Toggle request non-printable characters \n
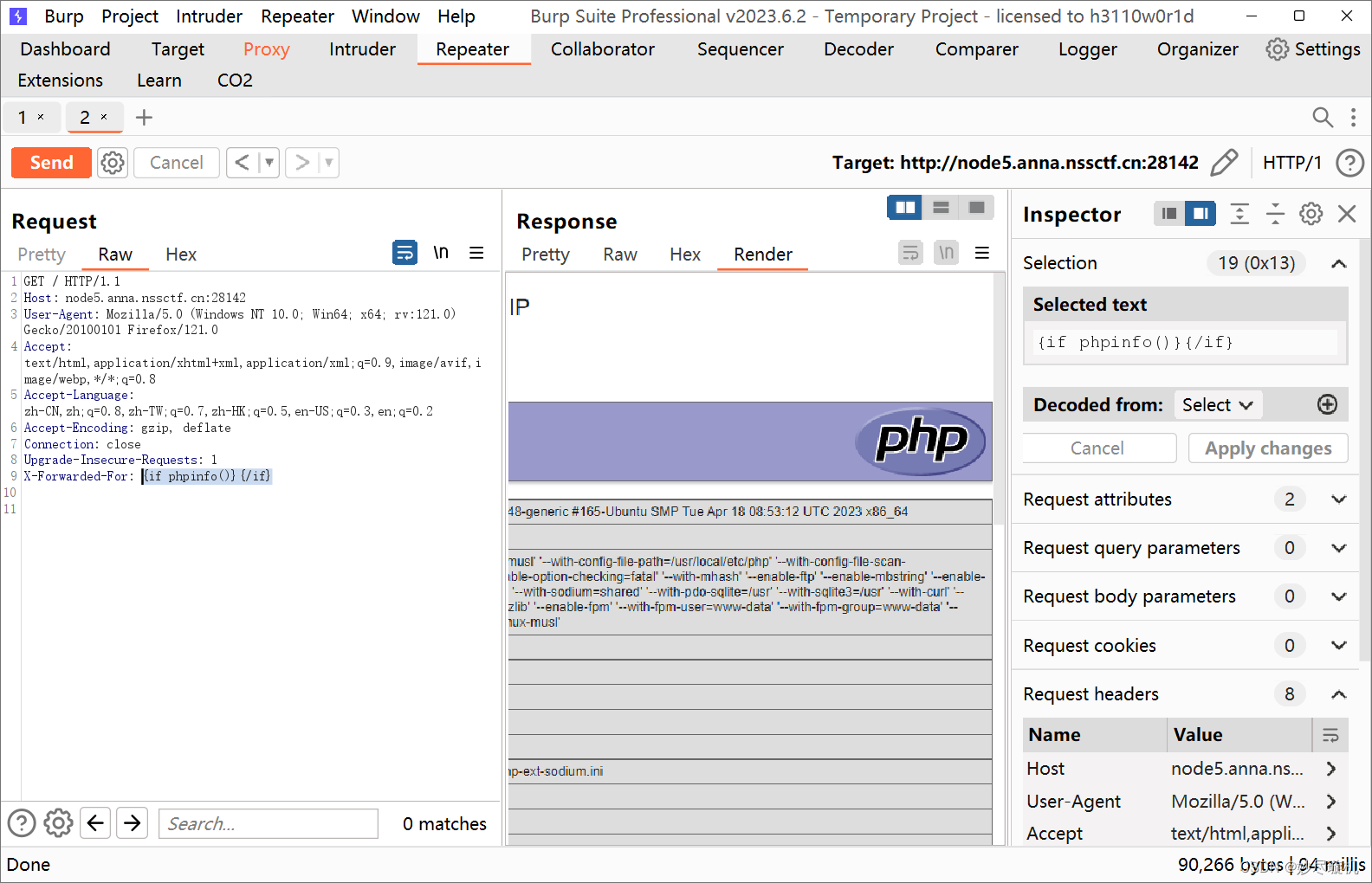Viewport: 1372px width, 883px height. [x=441, y=253]
